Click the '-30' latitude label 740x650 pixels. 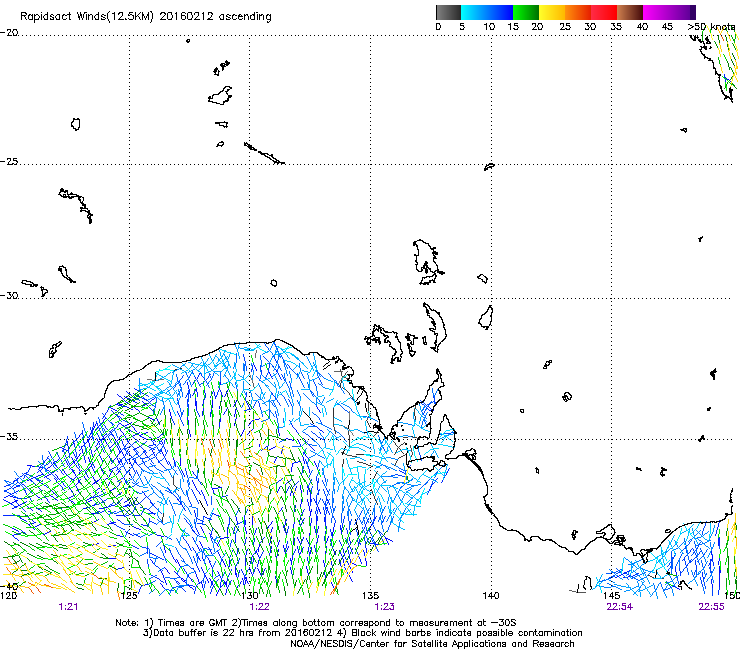(x=9, y=295)
